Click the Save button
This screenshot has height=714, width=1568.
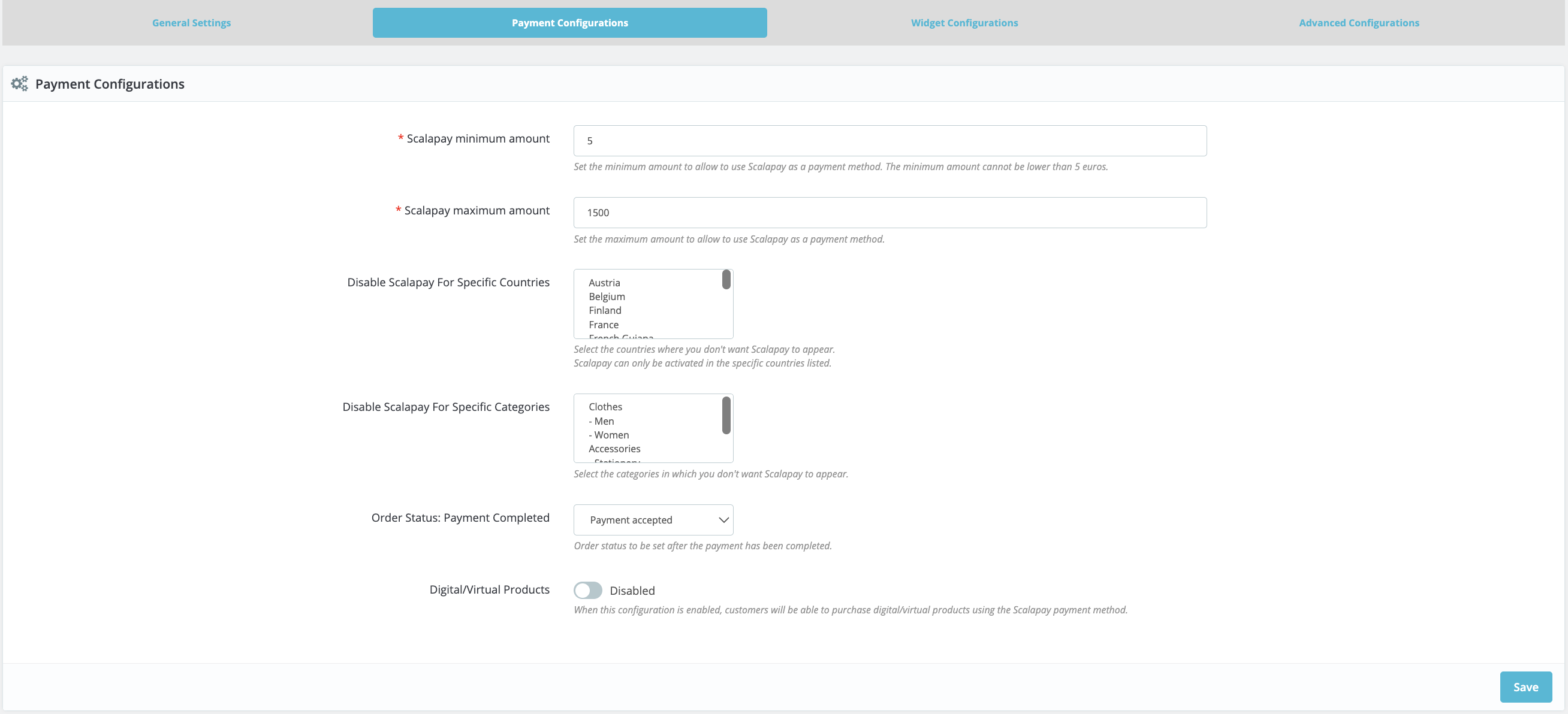(x=1525, y=686)
